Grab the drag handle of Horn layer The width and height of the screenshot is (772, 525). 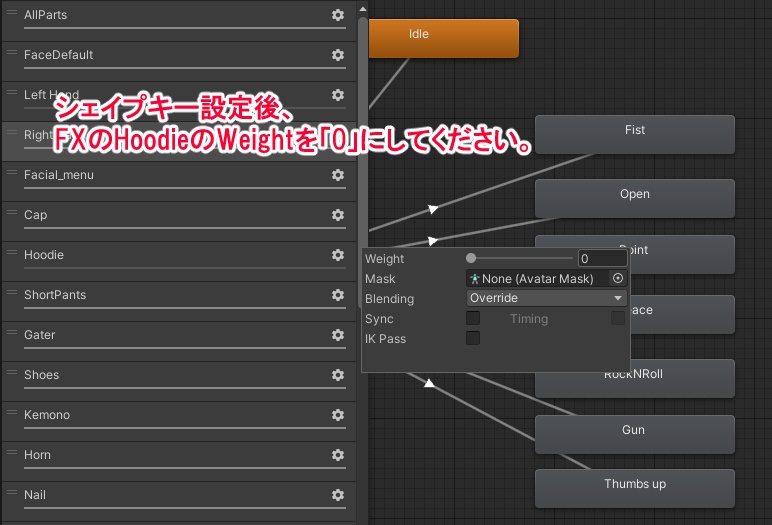(12, 452)
